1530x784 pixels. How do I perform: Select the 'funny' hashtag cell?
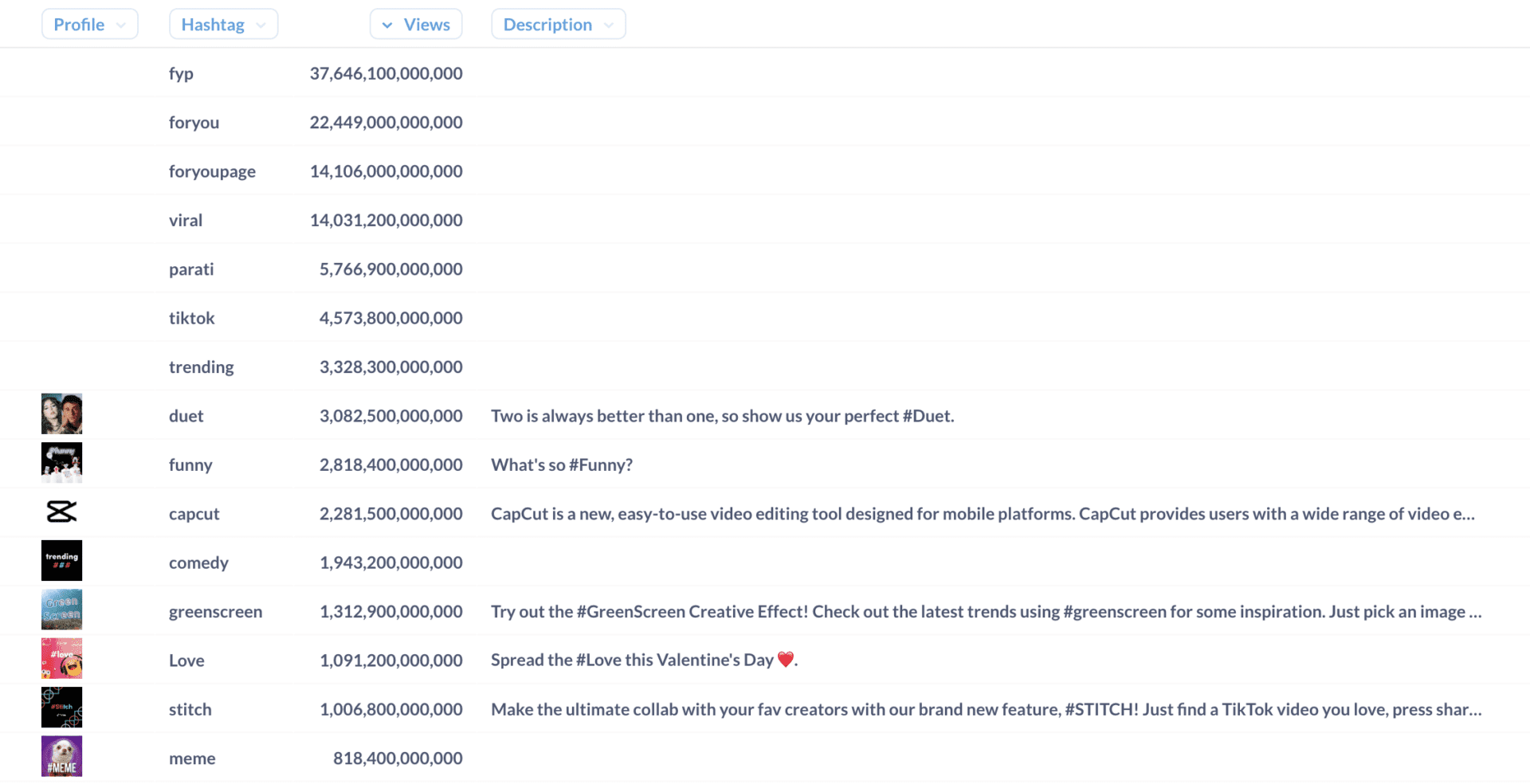pos(190,465)
